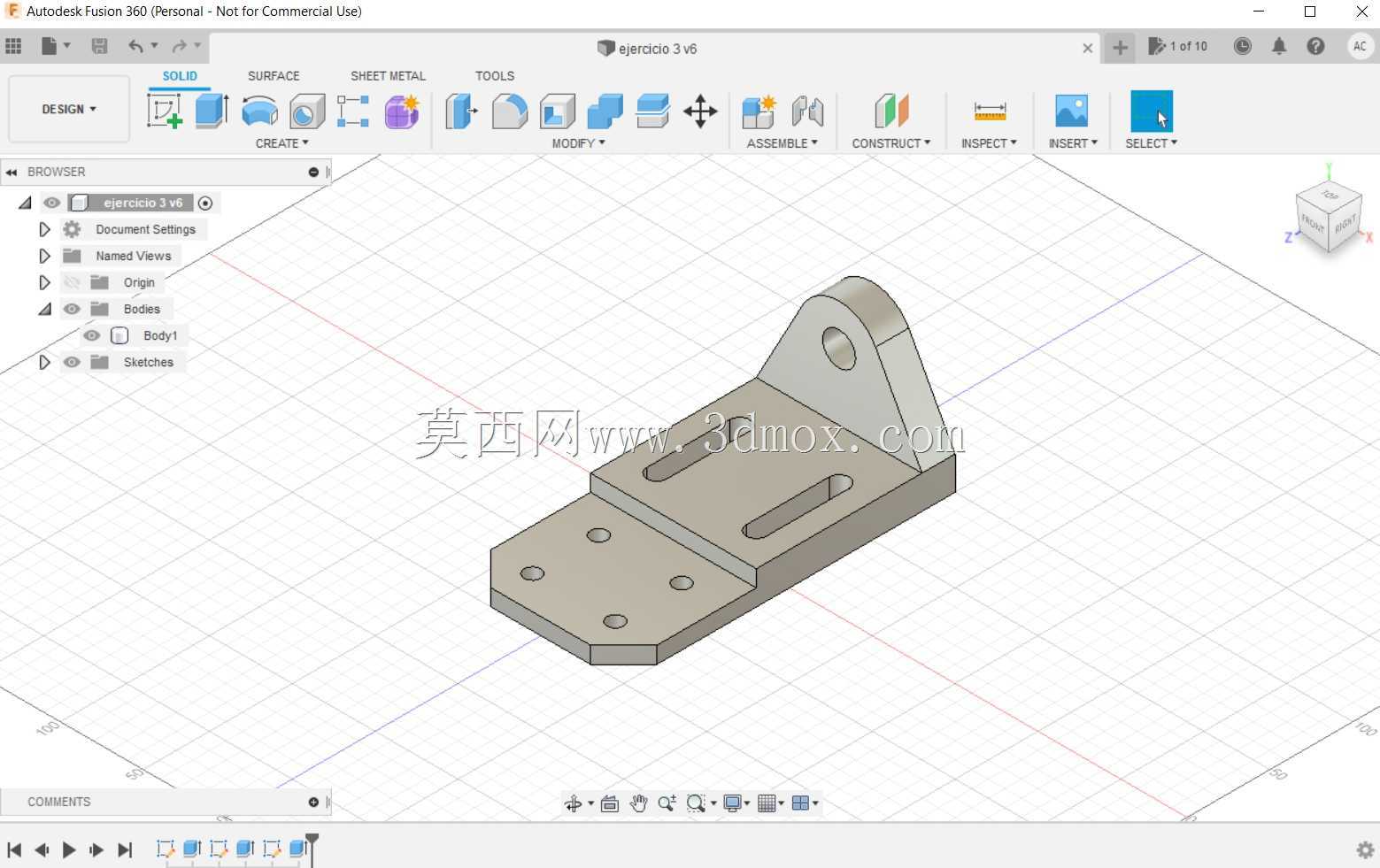Select the Fillet tool

510,111
